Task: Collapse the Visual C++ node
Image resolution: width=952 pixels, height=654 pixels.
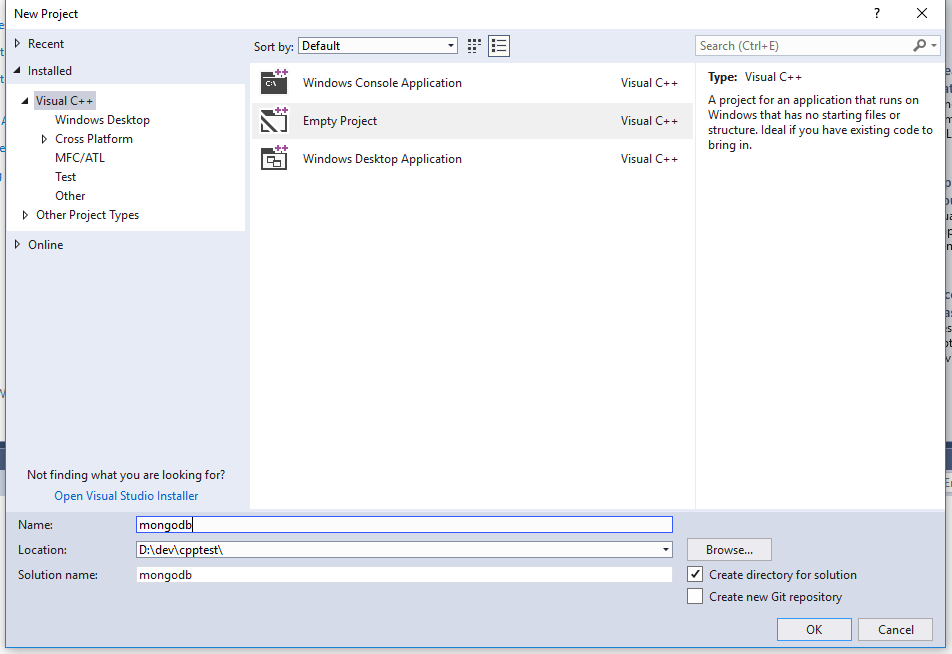Action: click(25, 101)
